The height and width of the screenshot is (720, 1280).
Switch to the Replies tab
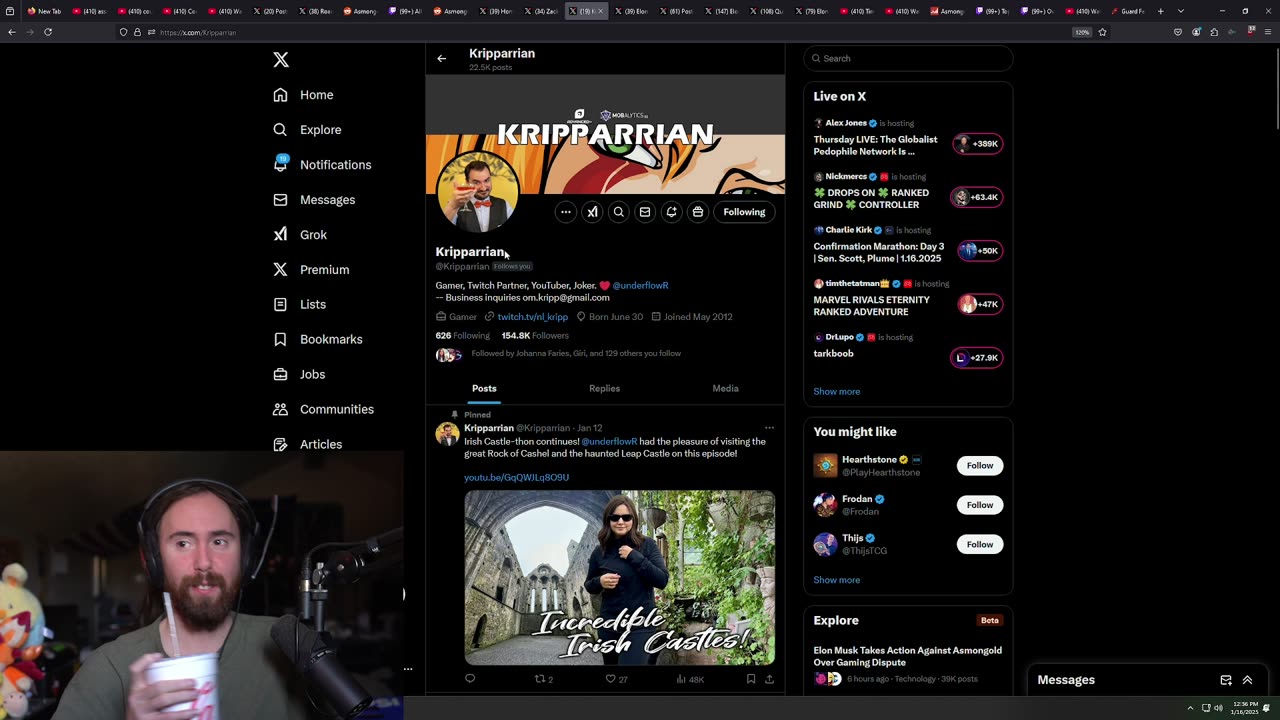(604, 388)
